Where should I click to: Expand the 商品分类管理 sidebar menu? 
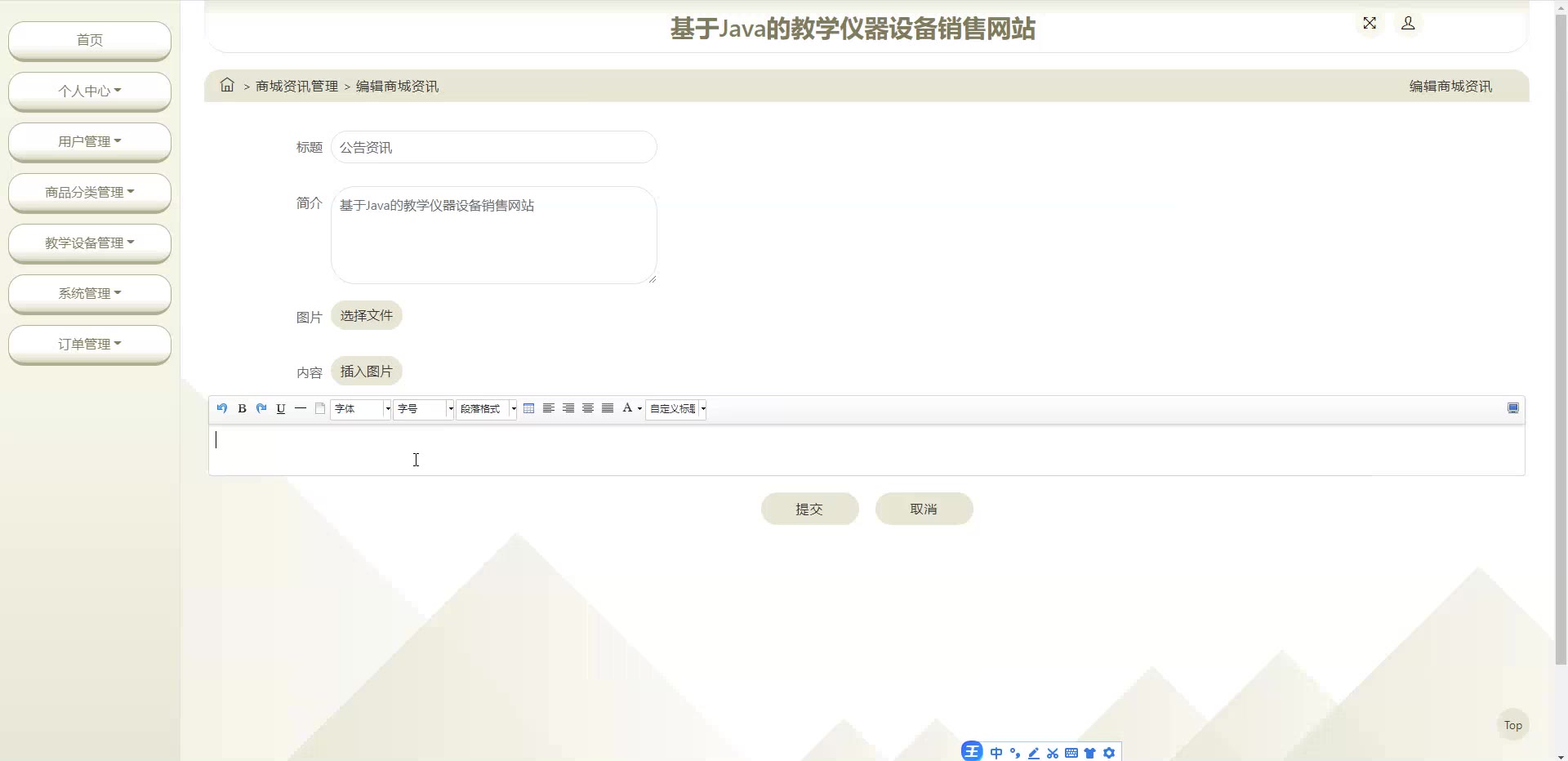(90, 192)
